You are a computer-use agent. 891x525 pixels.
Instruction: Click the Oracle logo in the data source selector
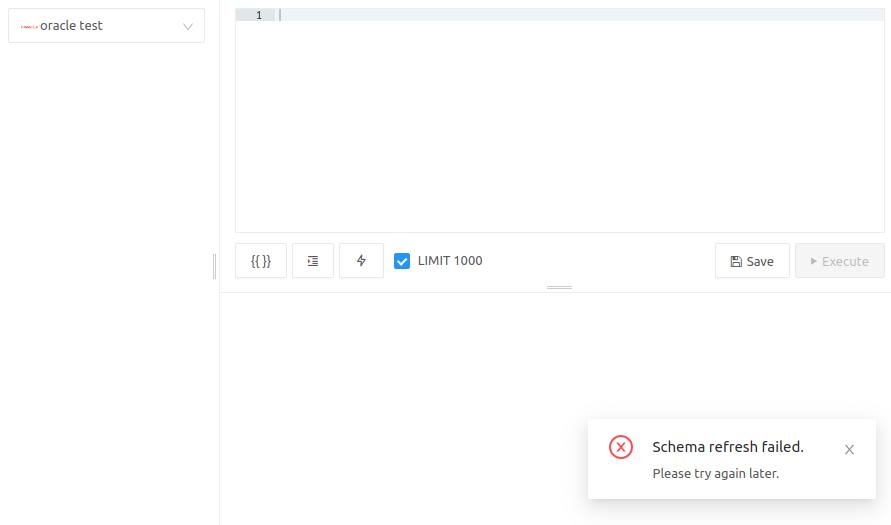(x=30, y=27)
